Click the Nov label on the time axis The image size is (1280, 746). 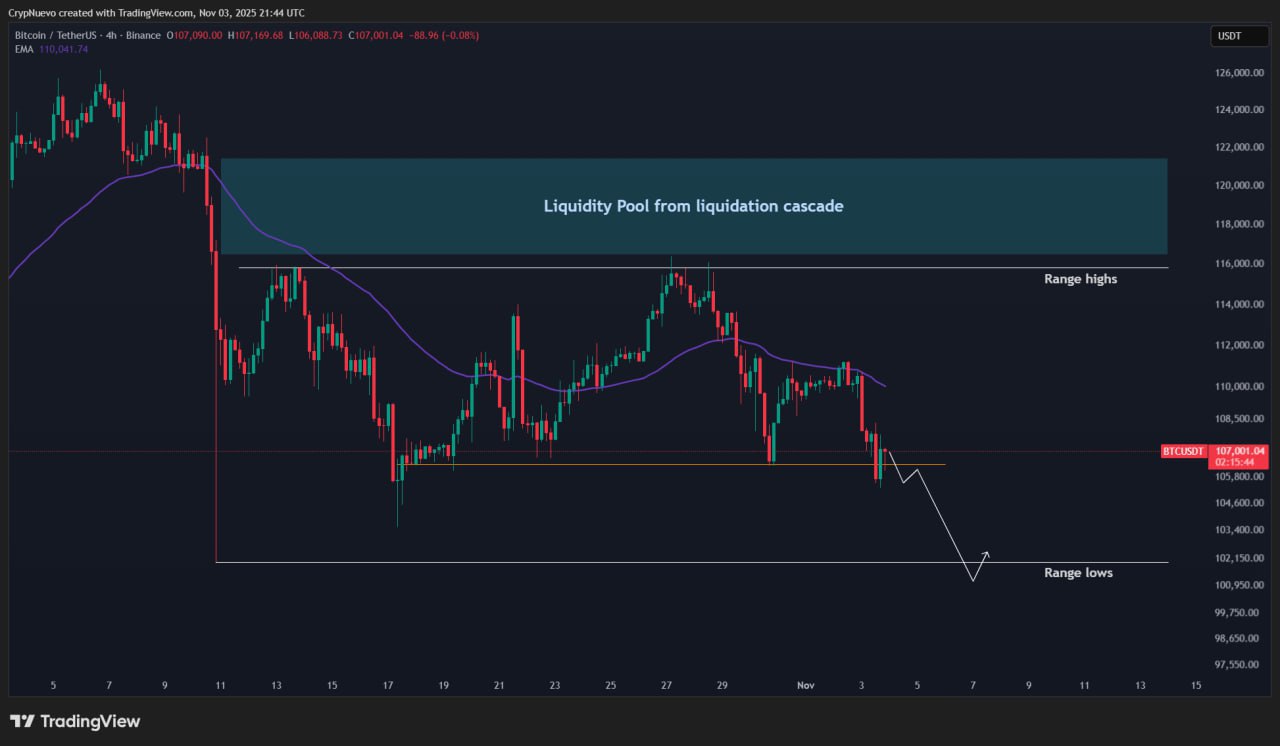pyautogui.click(x=806, y=686)
